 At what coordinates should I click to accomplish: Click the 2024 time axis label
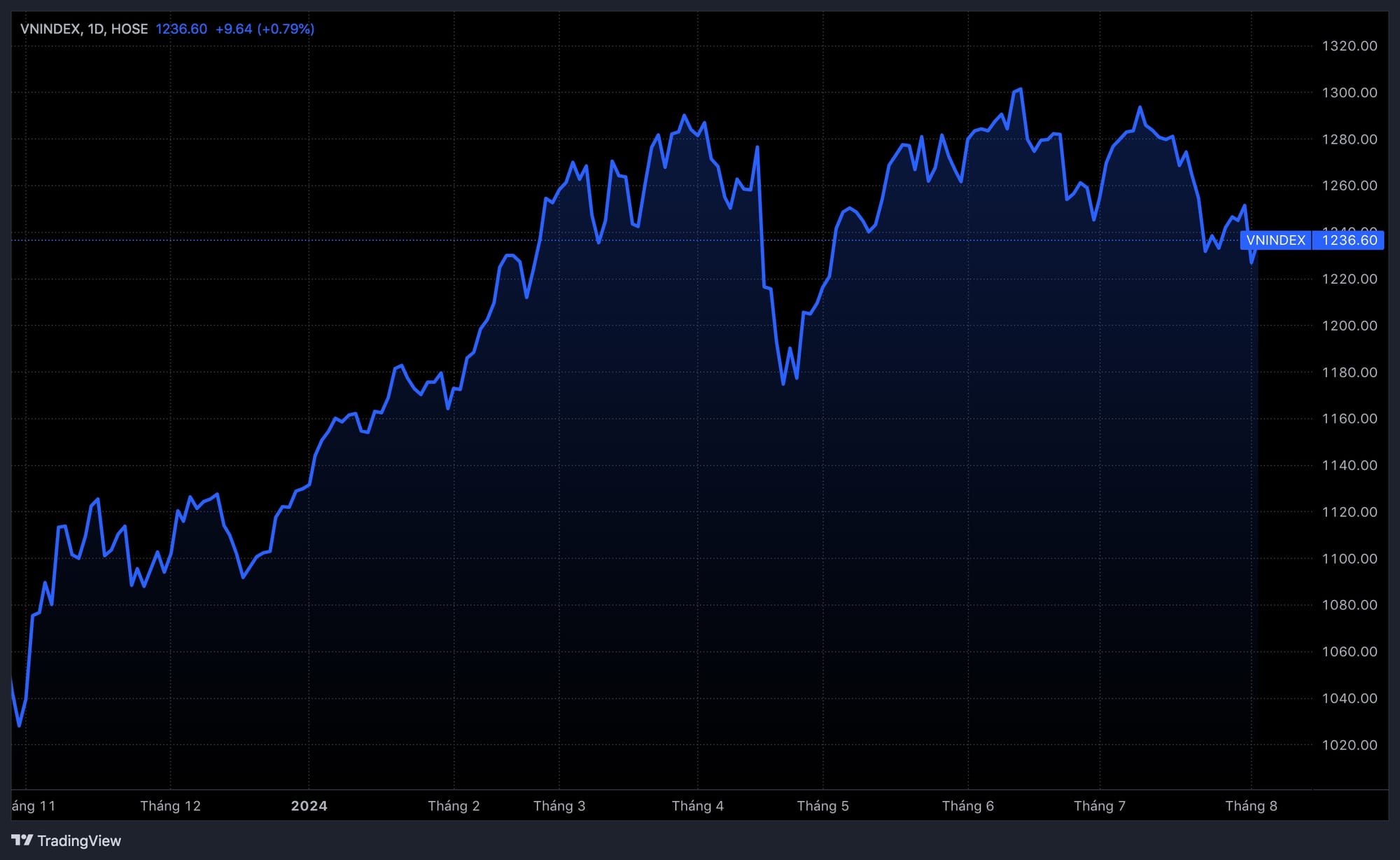309,806
